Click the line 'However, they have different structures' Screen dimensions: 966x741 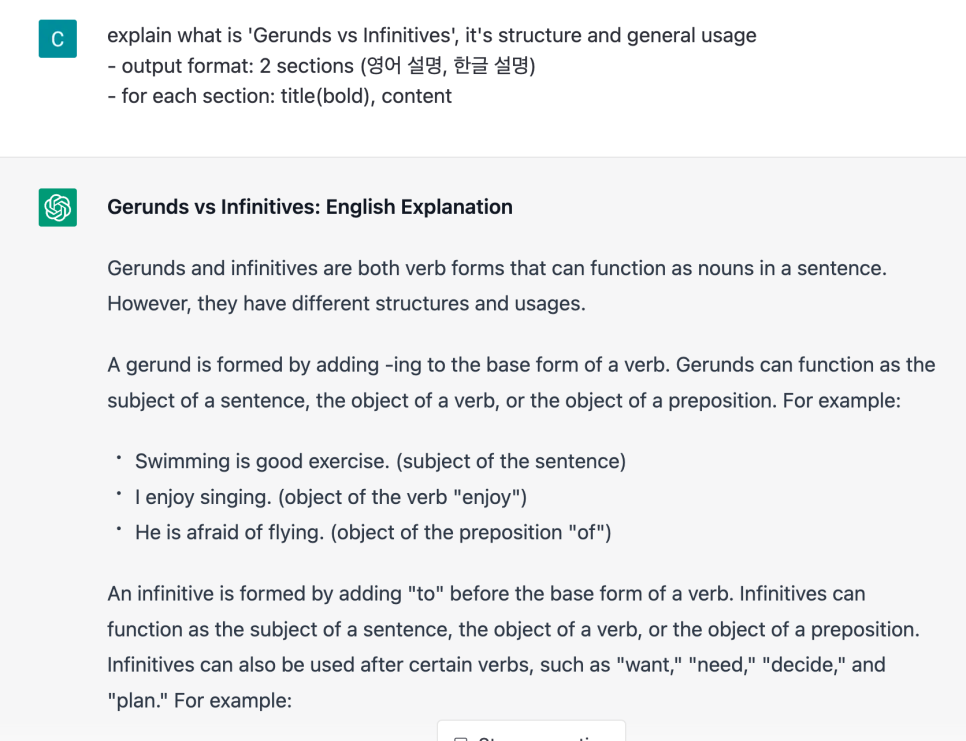pos(346,304)
